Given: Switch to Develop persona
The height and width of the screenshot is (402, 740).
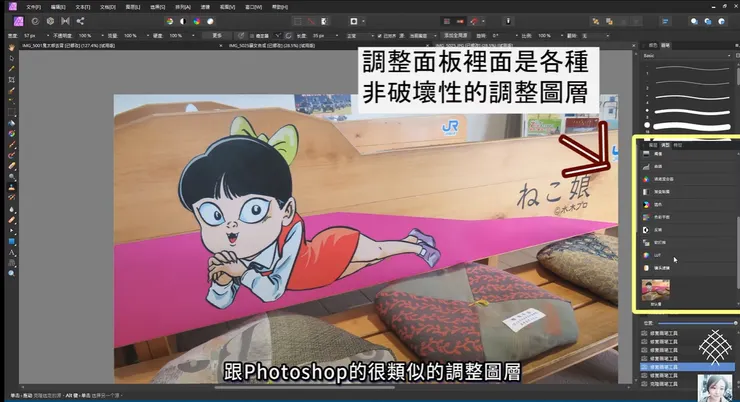Looking at the screenshot, I should pyautogui.click(x=50, y=21).
